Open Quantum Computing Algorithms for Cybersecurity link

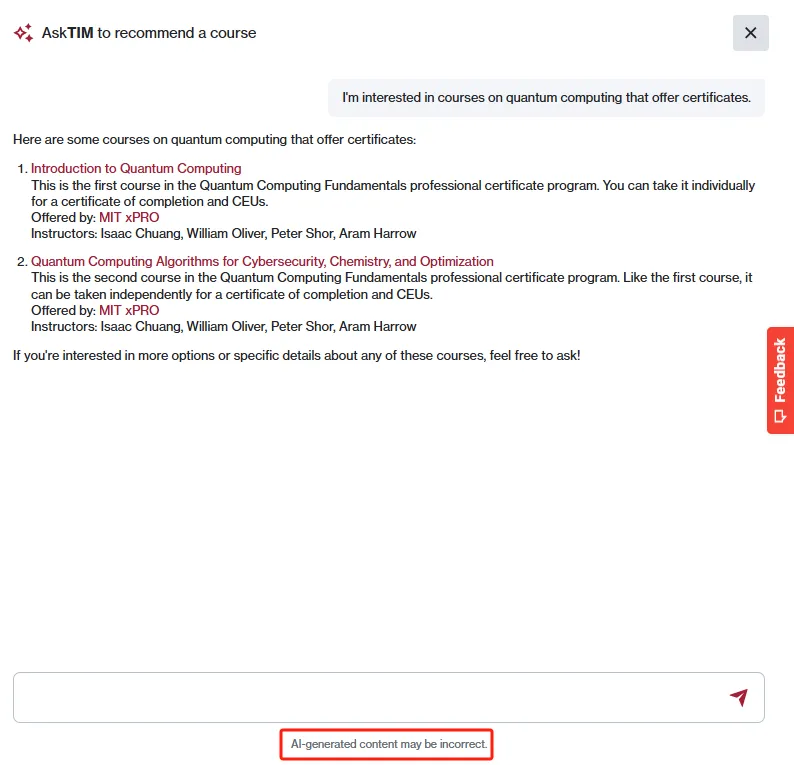(262, 261)
